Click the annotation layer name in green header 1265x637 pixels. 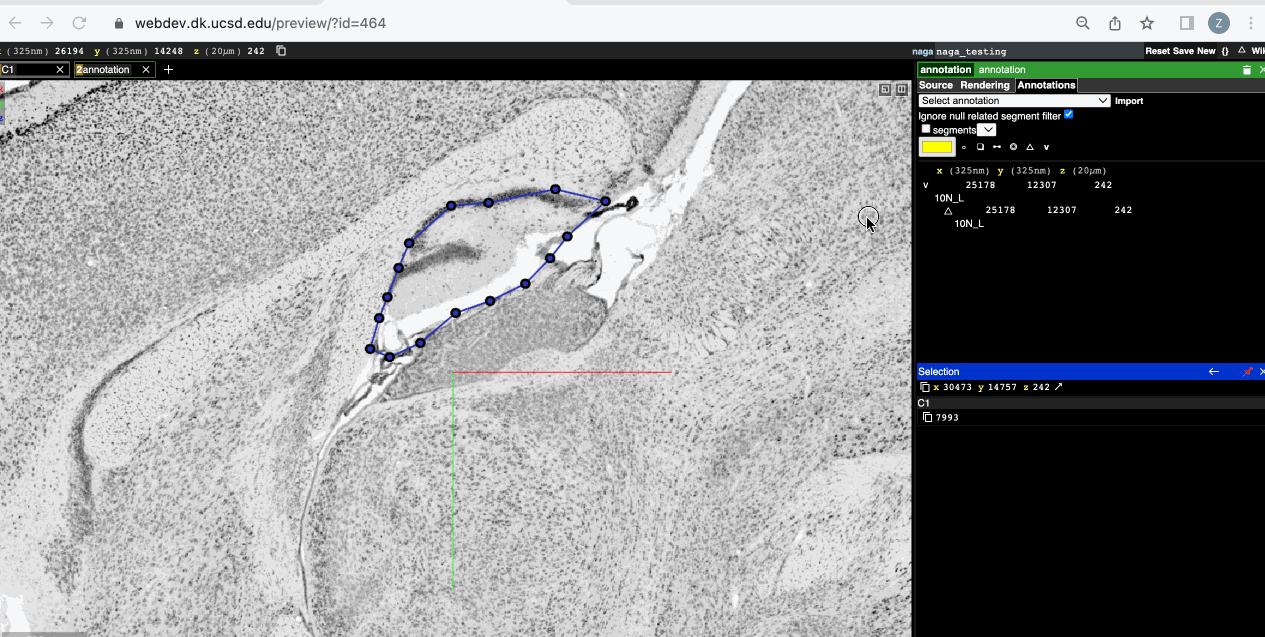pyautogui.click(x=1002, y=70)
